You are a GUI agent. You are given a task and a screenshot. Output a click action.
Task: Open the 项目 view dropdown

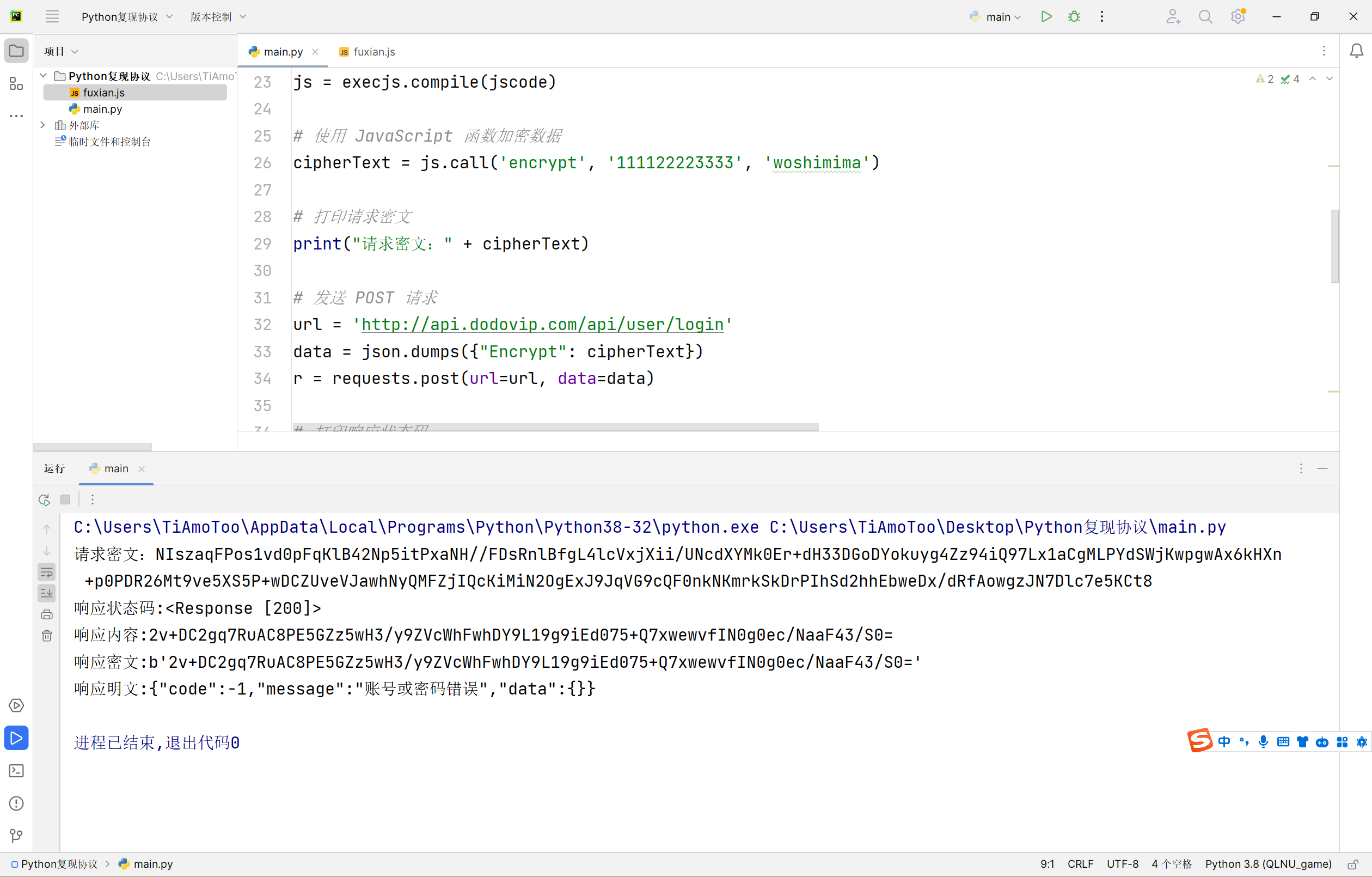(60, 51)
